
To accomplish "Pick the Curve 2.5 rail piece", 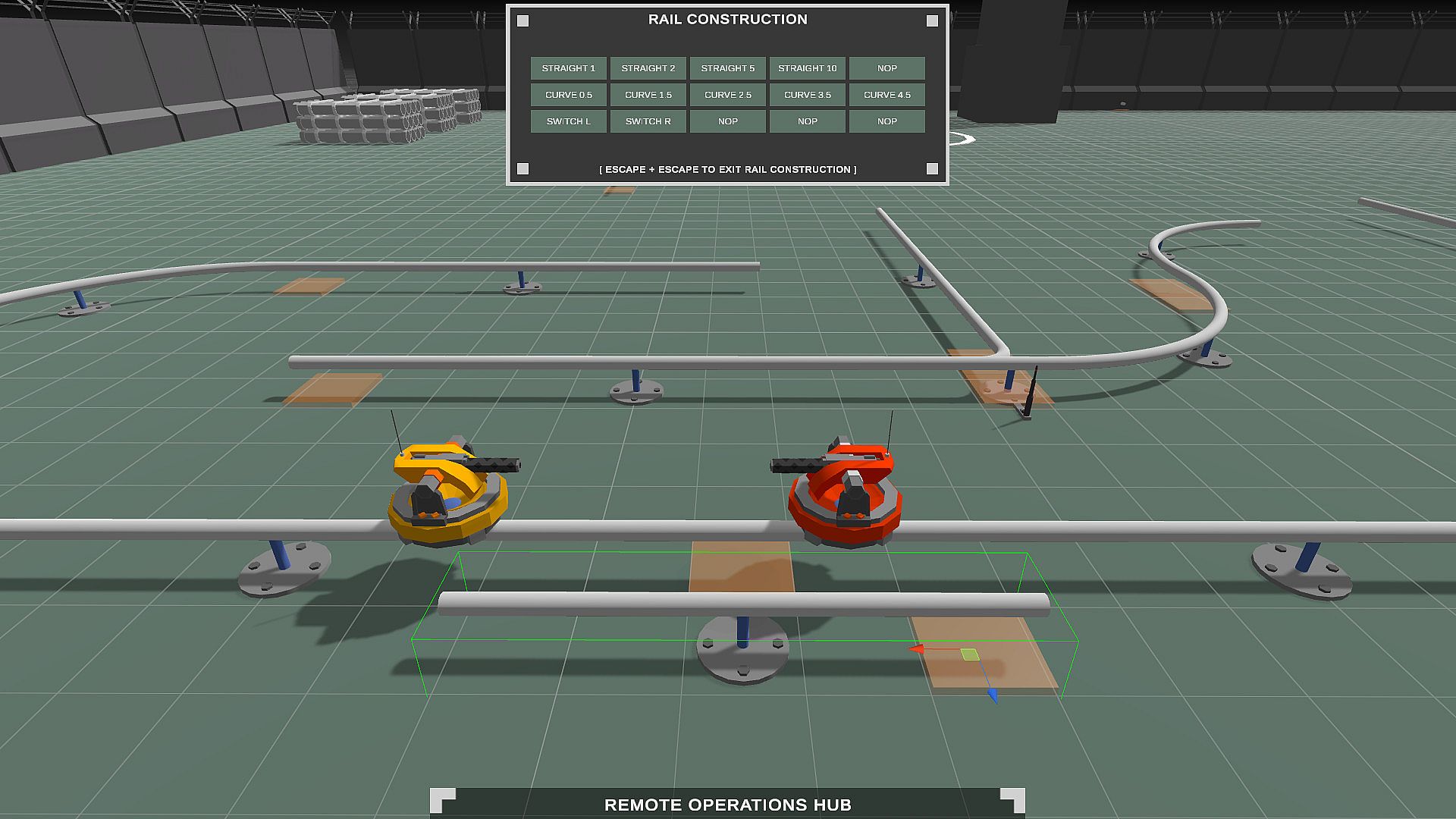I will pos(727,95).
